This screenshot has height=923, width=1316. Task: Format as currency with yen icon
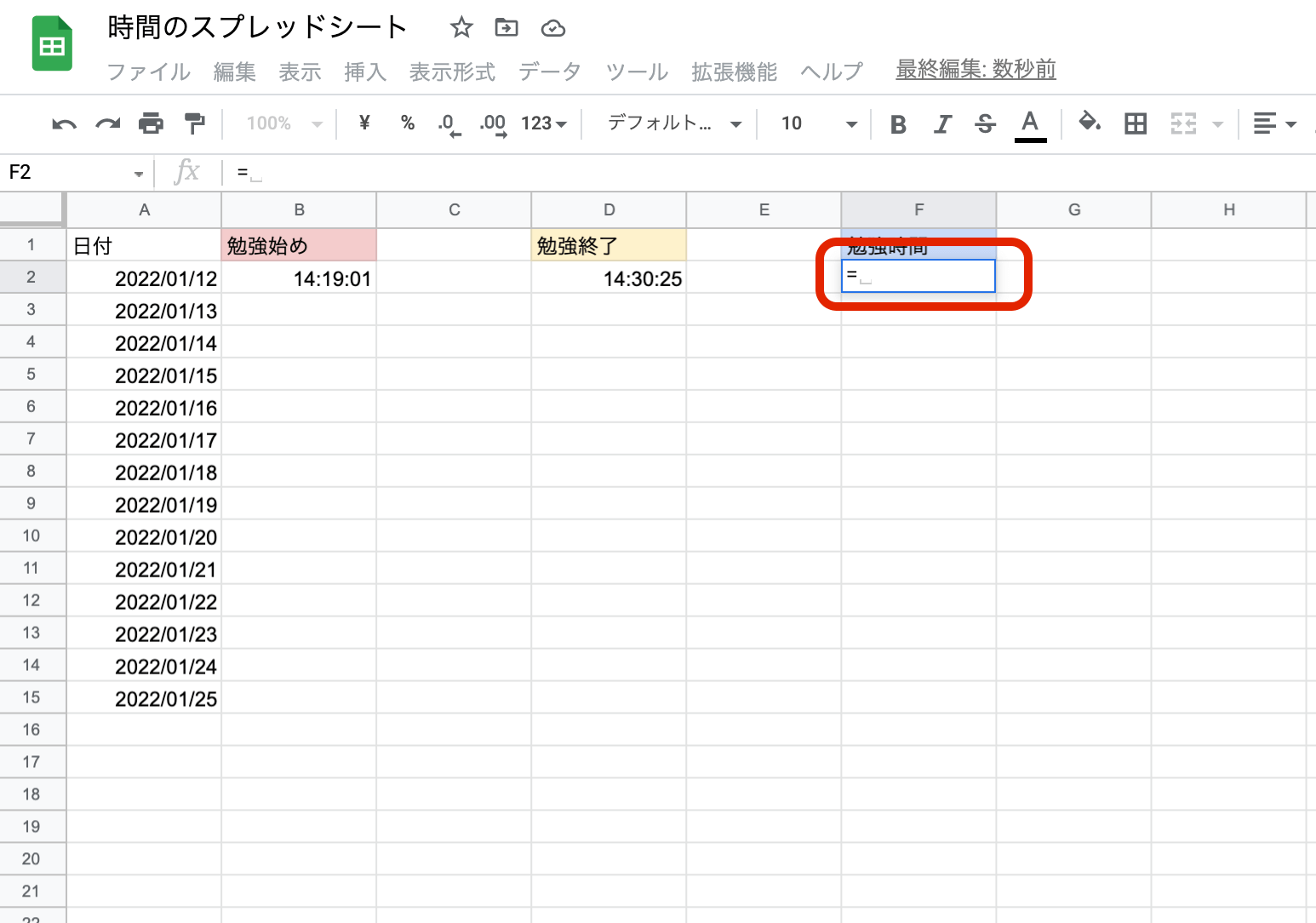point(364,123)
